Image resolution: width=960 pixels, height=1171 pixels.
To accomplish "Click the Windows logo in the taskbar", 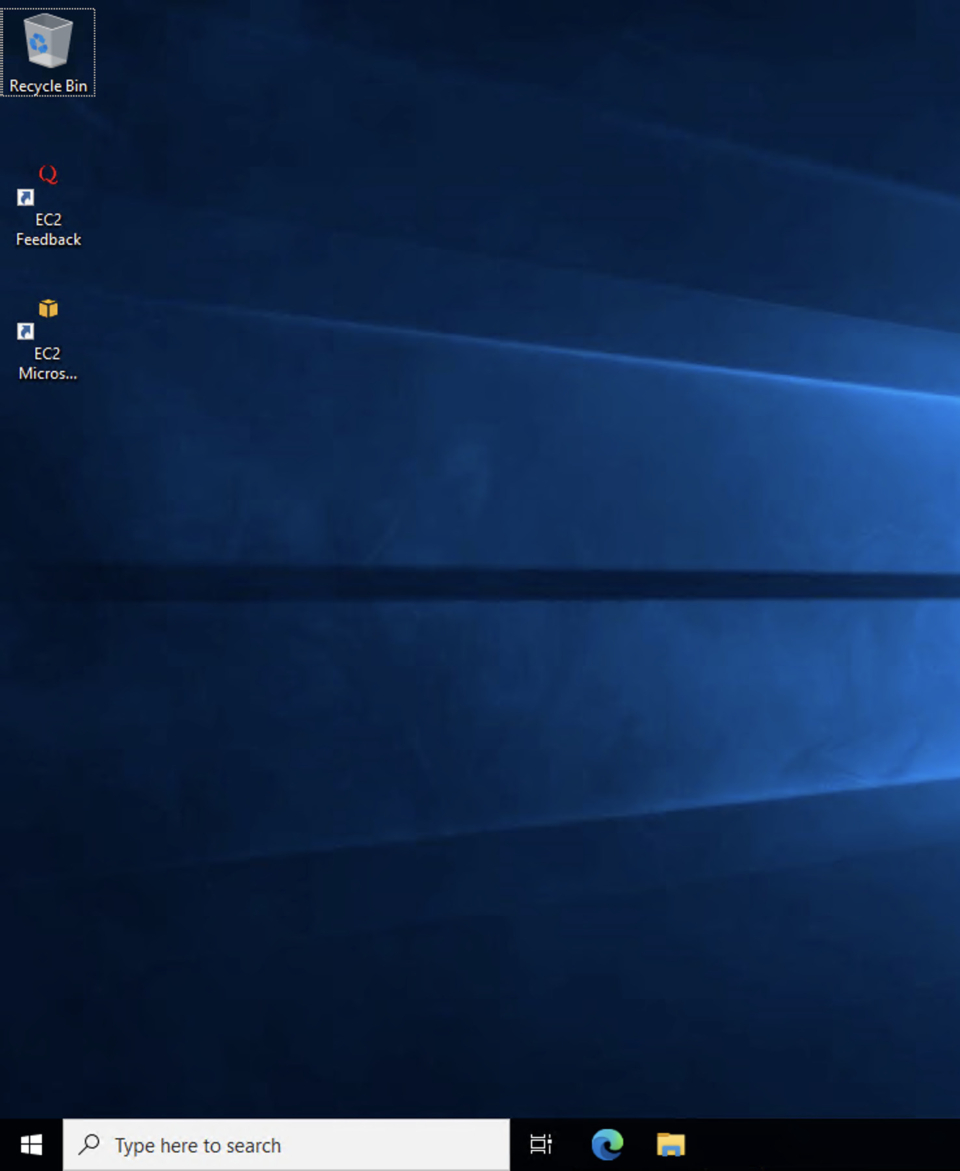I will pos(29,1144).
